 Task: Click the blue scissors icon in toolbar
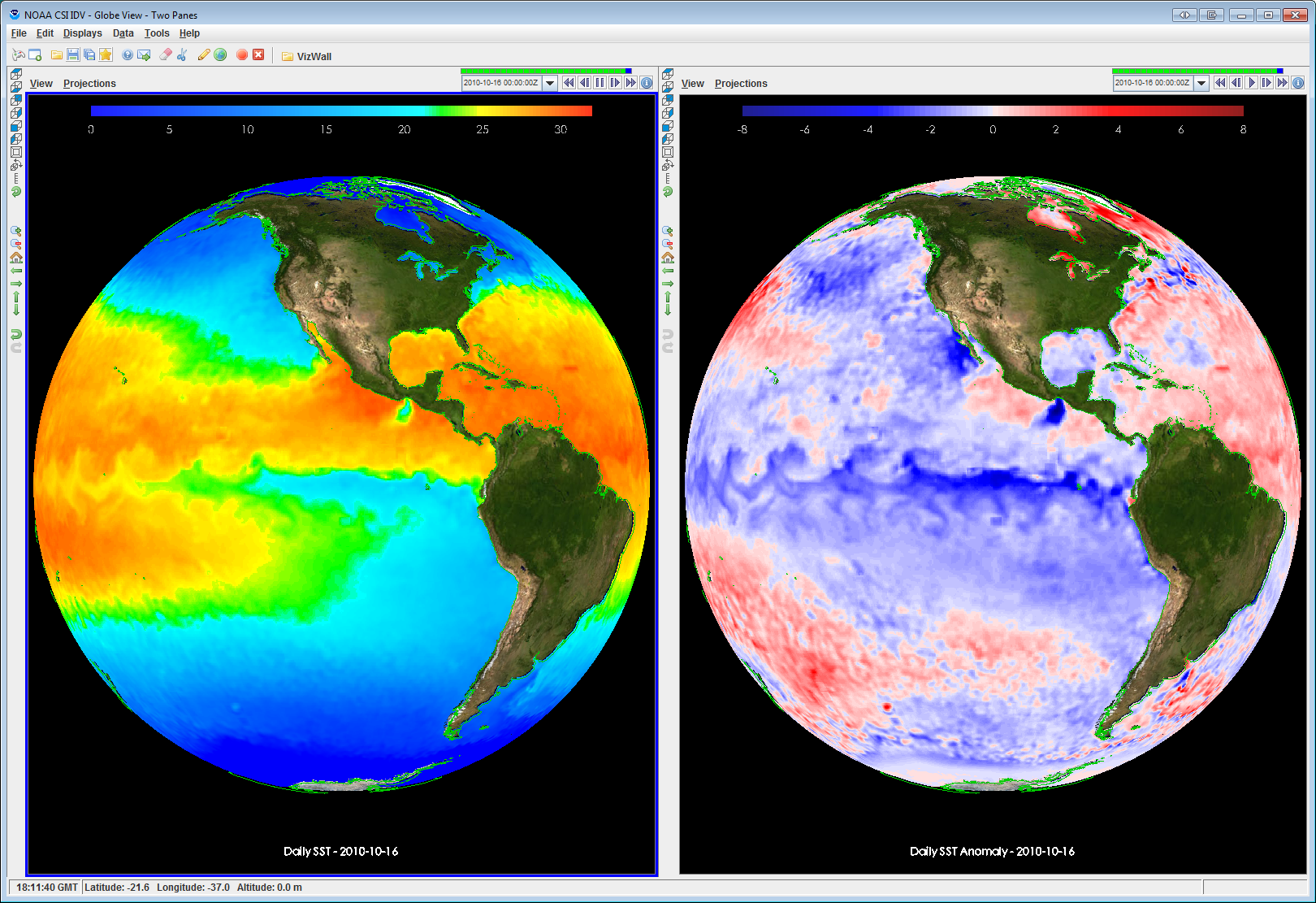click(x=182, y=54)
